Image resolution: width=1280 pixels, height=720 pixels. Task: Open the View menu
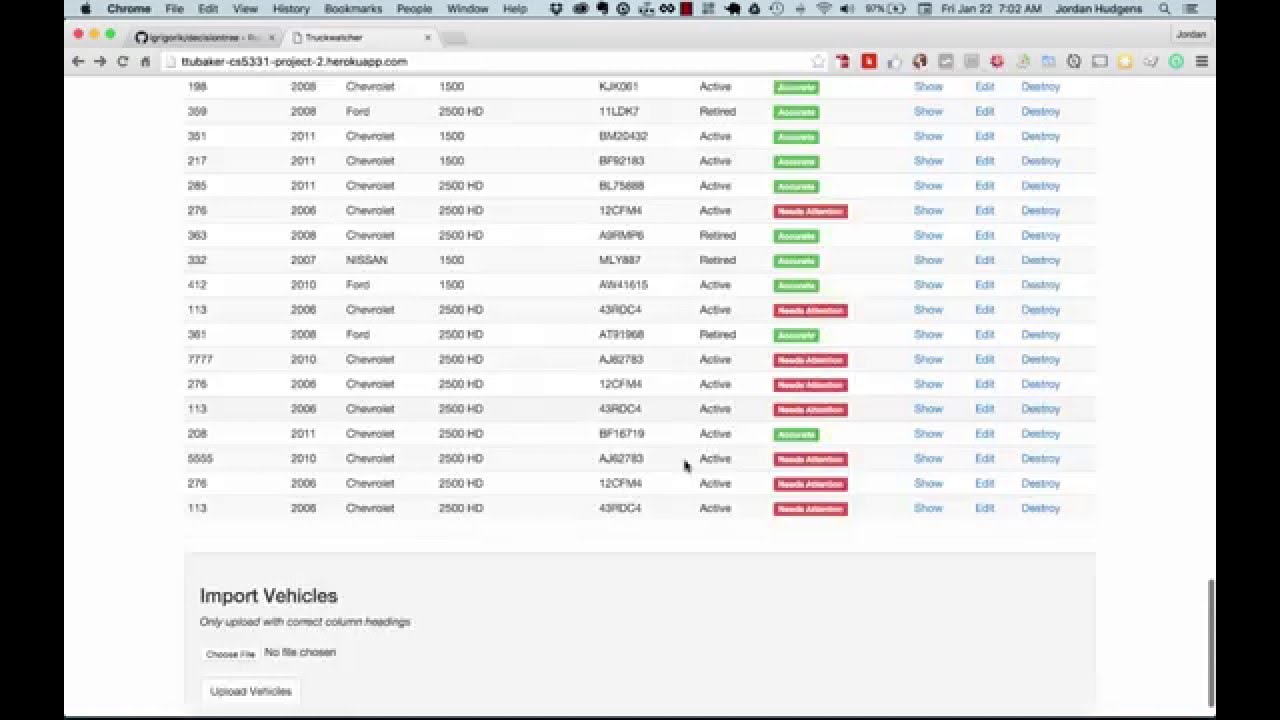(x=245, y=9)
